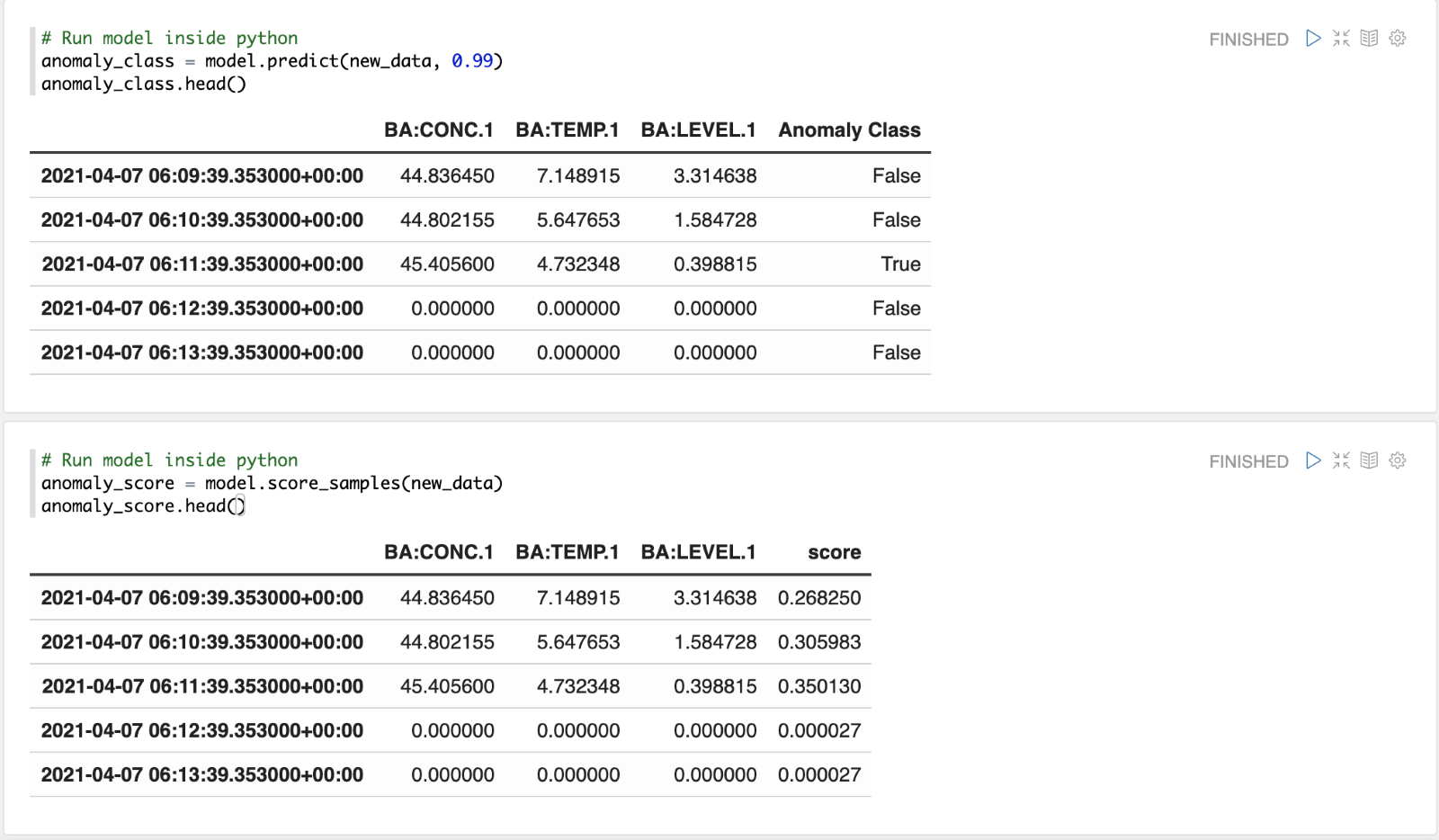This screenshot has width=1439, height=840.
Task: Toggle output book icon in first paragraph
Action: [1369, 38]
